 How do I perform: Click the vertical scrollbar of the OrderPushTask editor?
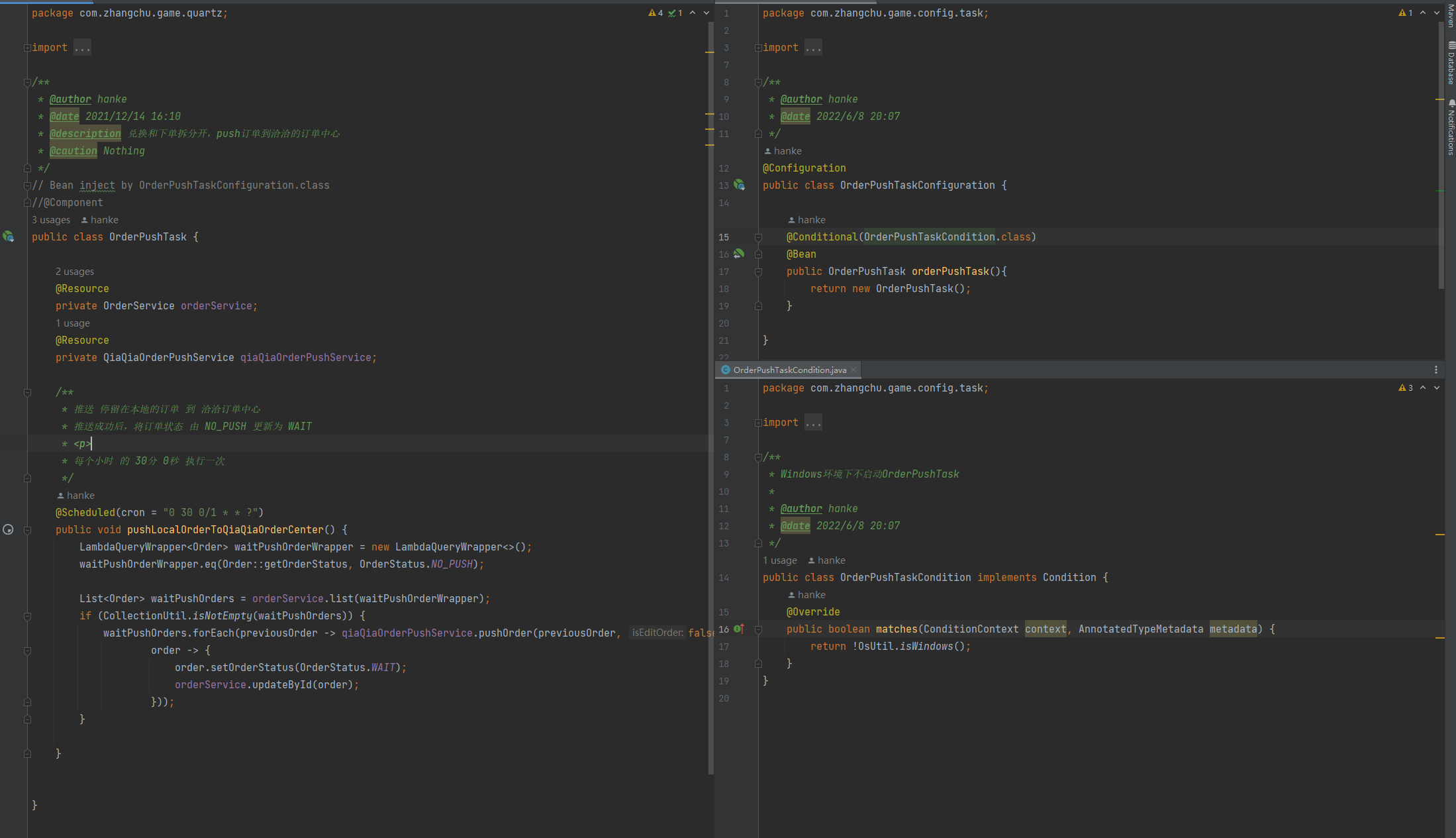pyautogui.click(x=711, y=397)
